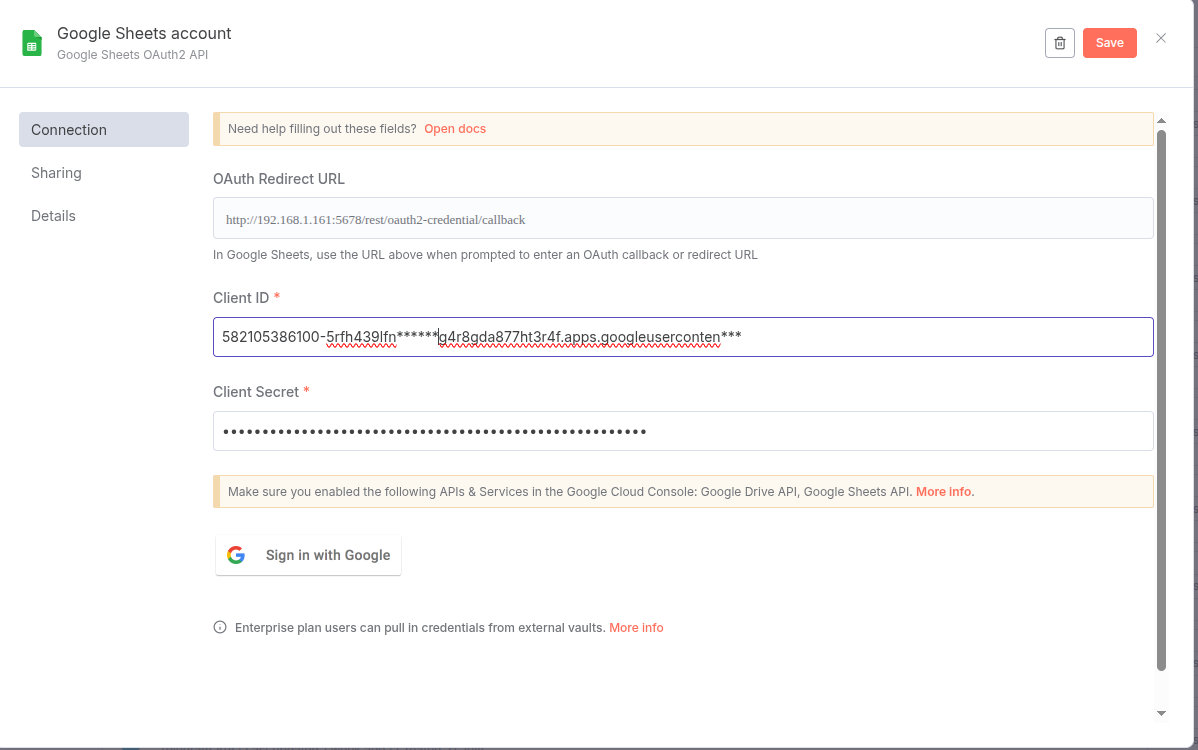This screenshot has width=1198, height=750.
Task: Focus the Client Secret input field
Action: (x=683, y=432)
